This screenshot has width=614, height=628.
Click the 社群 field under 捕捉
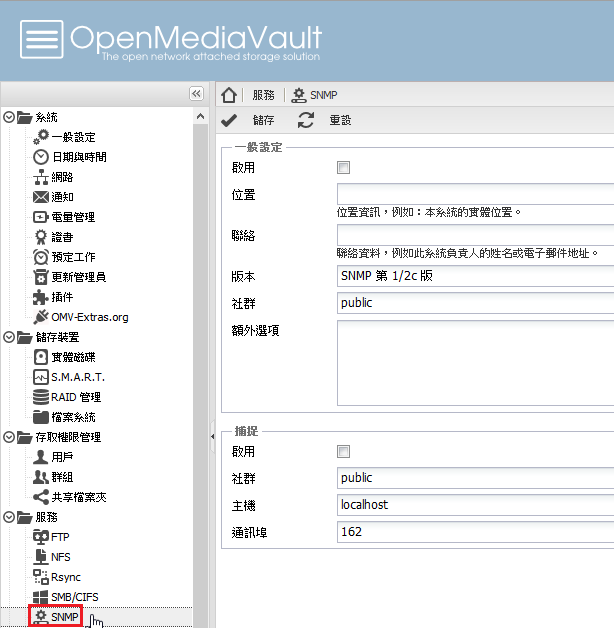[x=475, y=478]
